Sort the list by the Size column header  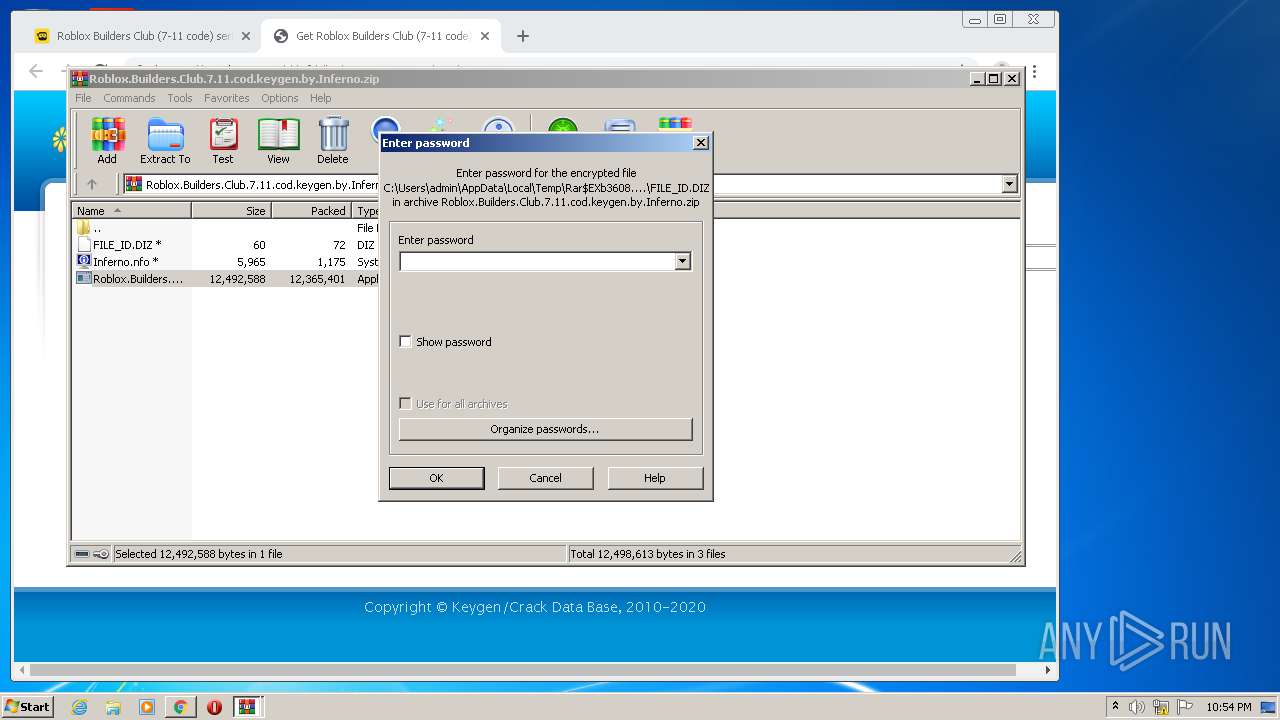[x=231, y=211]
